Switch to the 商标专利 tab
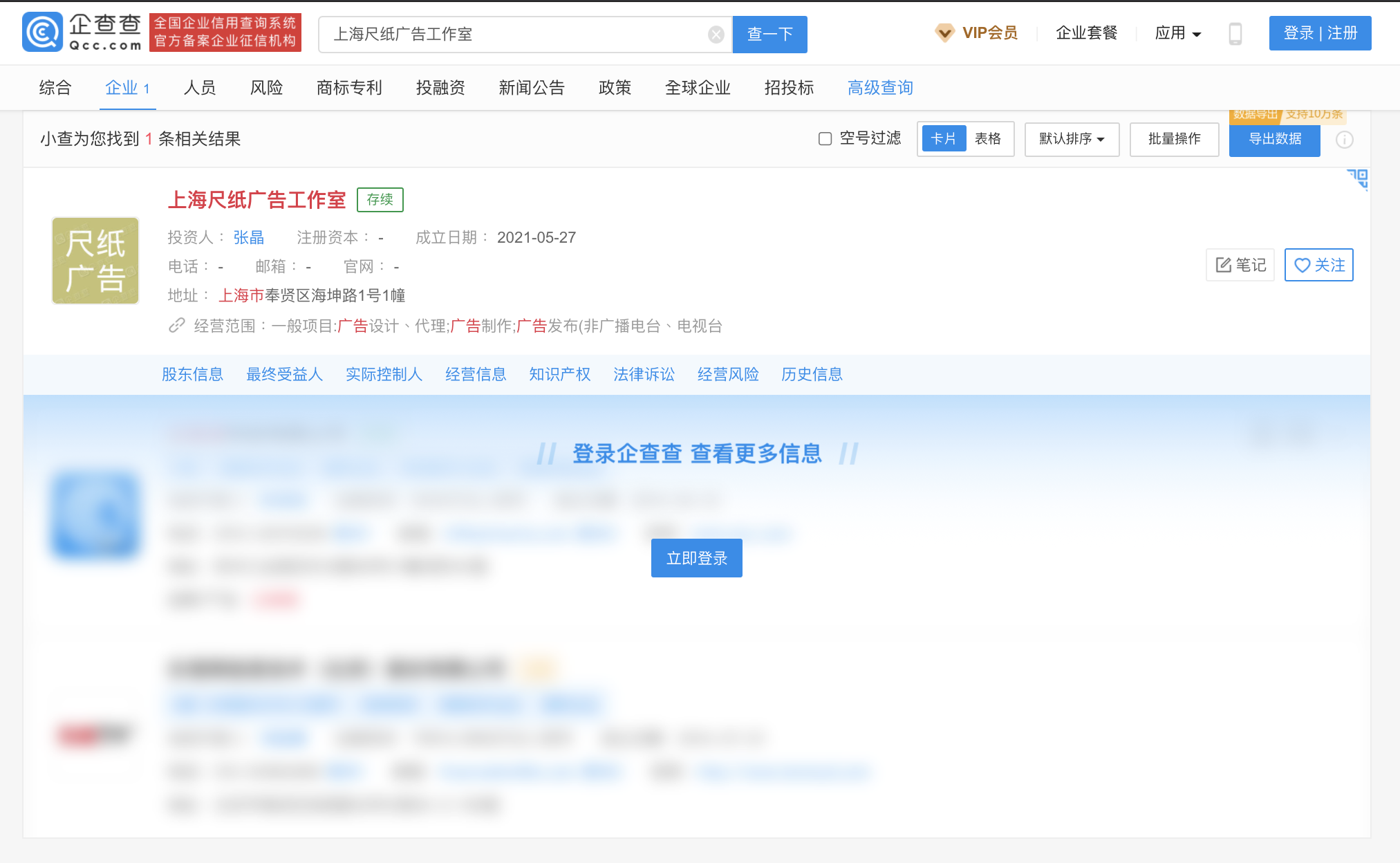The image size is (1400, 863). 349,88
